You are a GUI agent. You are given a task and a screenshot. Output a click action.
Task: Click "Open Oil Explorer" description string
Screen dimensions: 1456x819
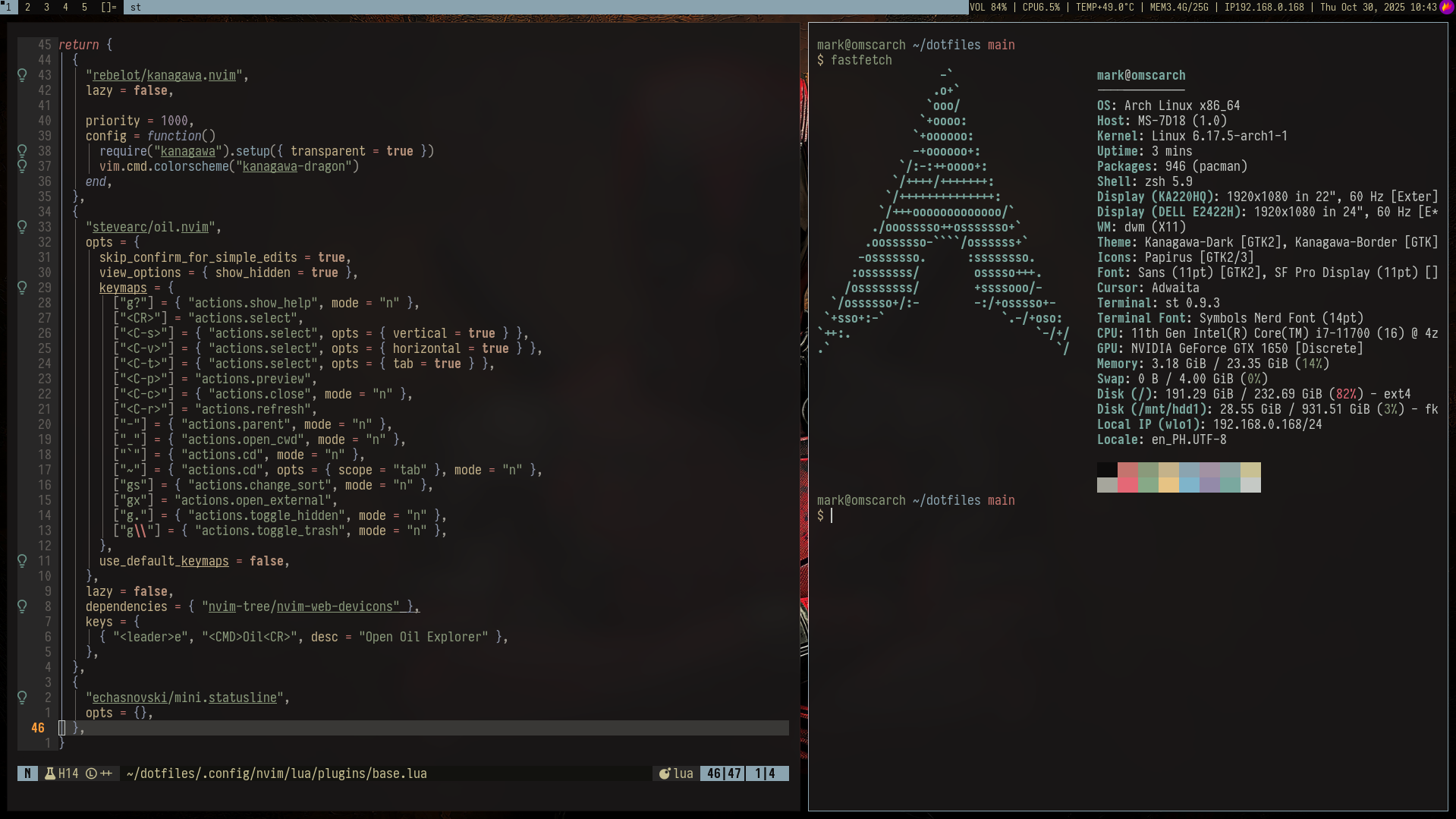pos(423,637)
